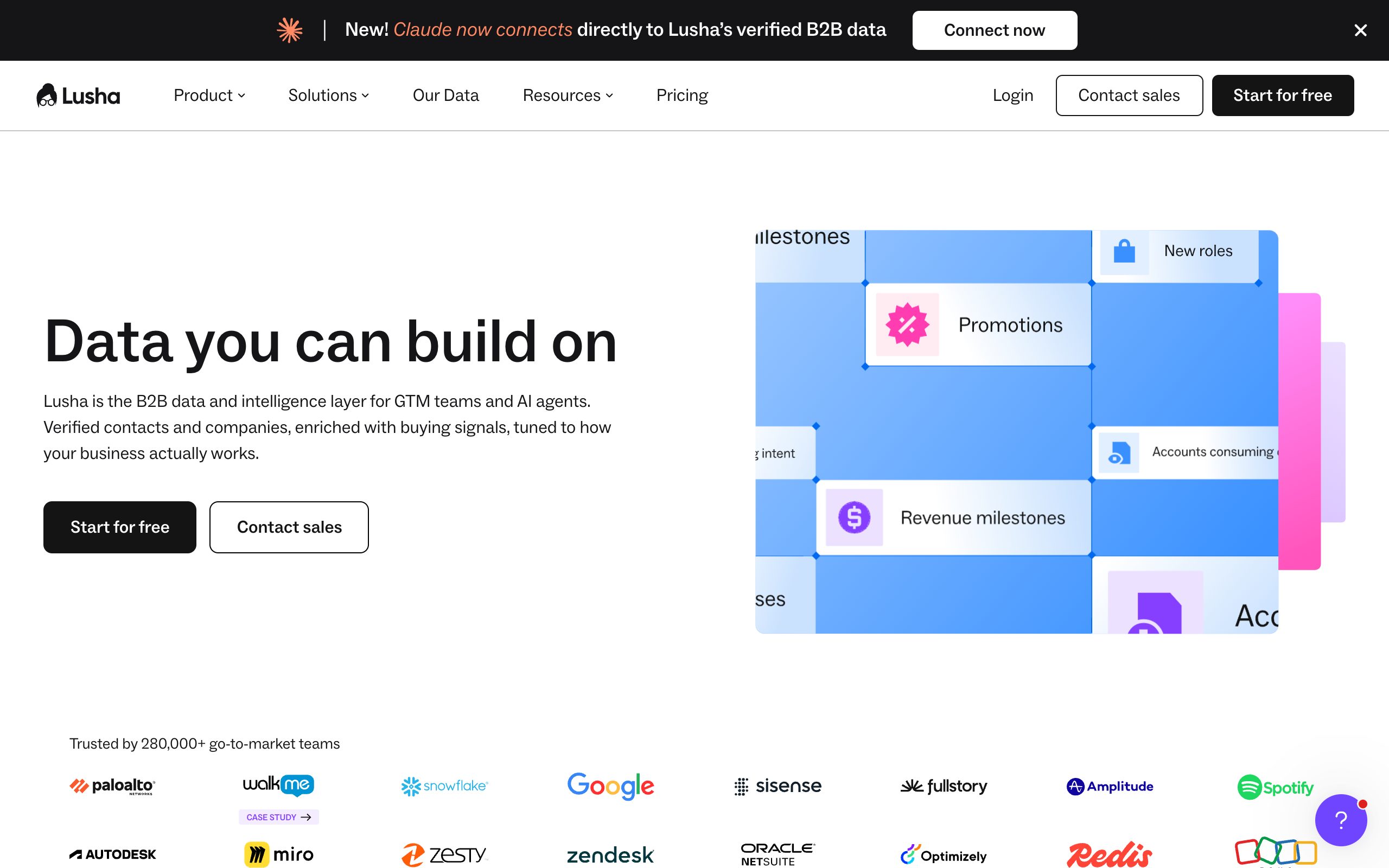
Task: Click the 'Claude now connects' banner text
Action: coord(483,30)
